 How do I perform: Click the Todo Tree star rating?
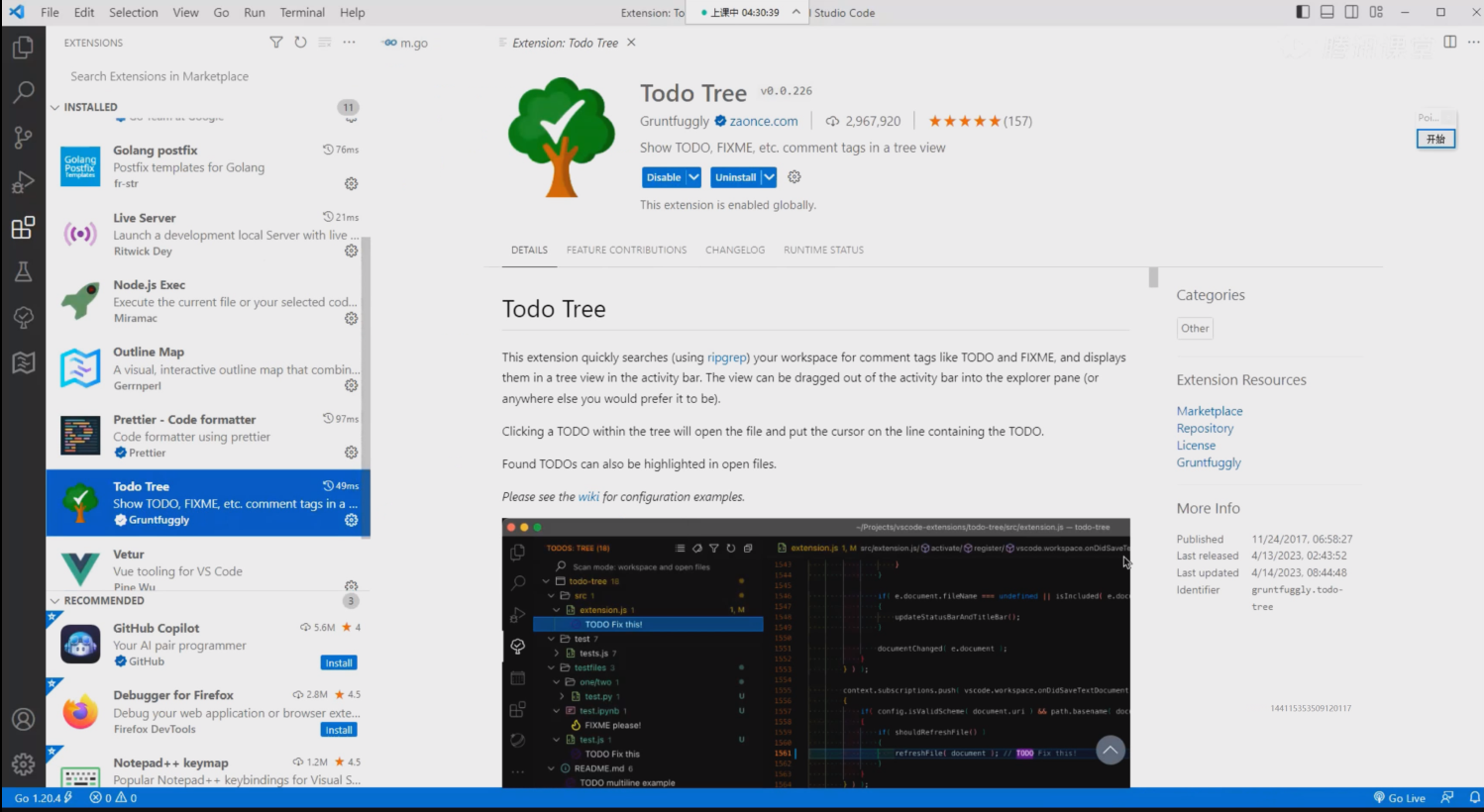(x=964, y=121)
